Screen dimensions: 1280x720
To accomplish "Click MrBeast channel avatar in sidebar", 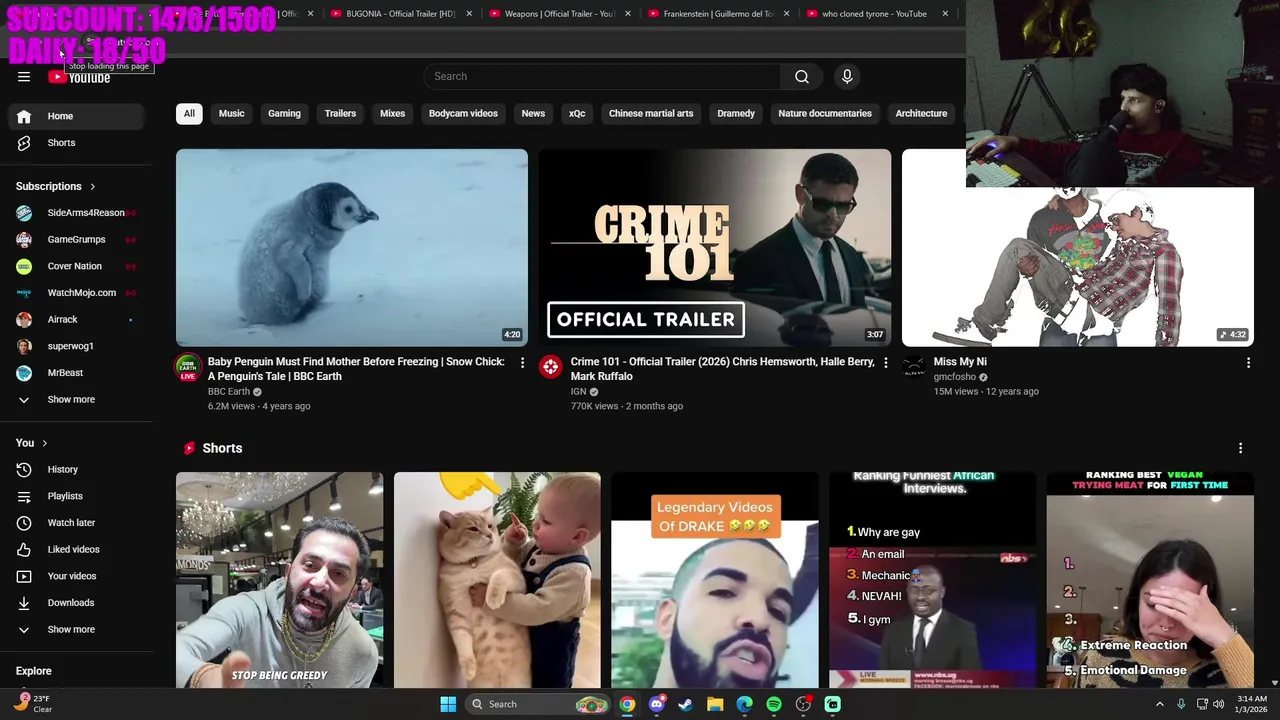I will pos(24,373).
